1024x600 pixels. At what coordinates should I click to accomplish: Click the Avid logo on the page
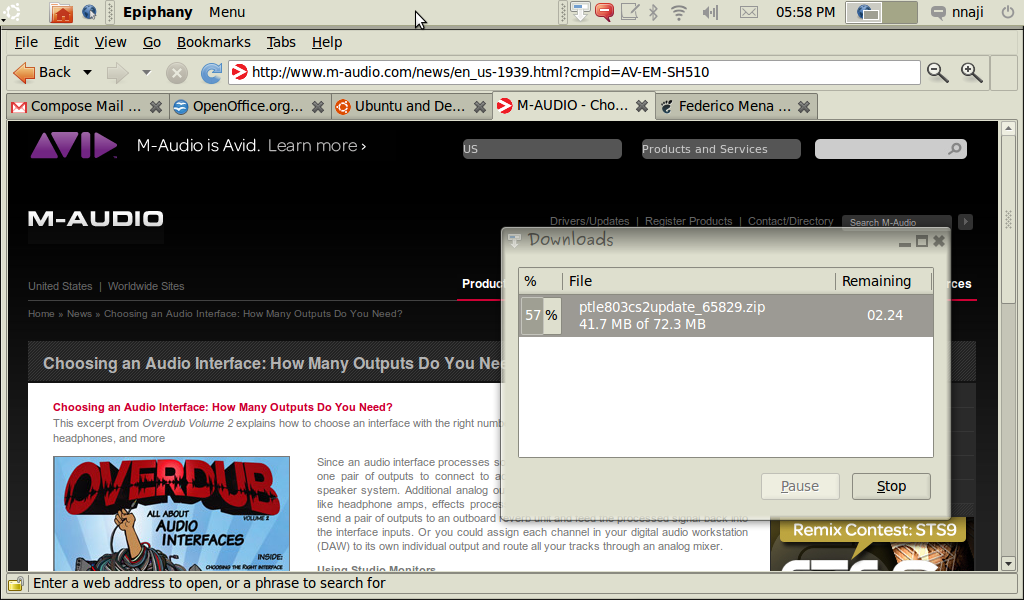pos(74,146)
